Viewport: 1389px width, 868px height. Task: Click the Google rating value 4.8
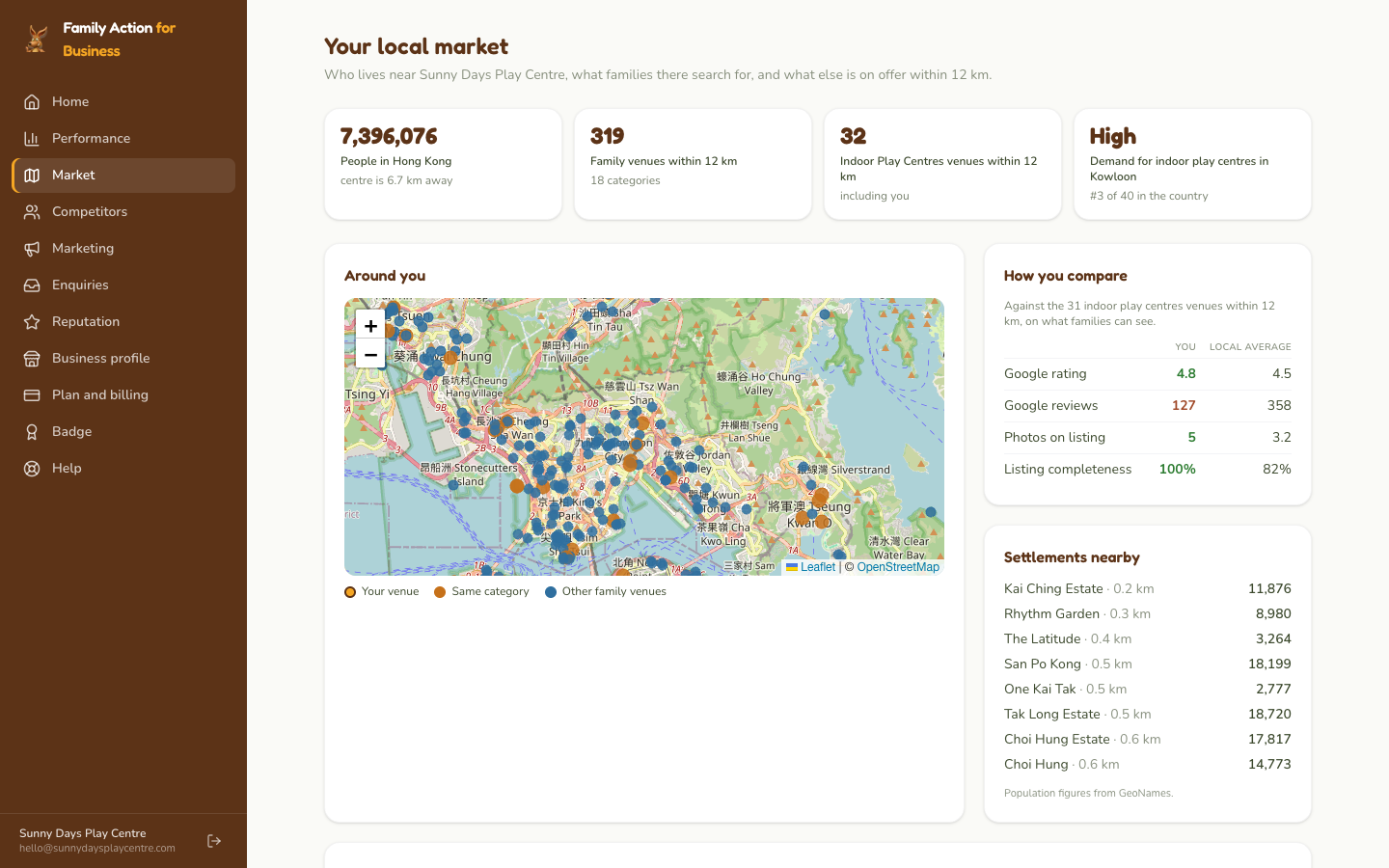(1185, 374)
